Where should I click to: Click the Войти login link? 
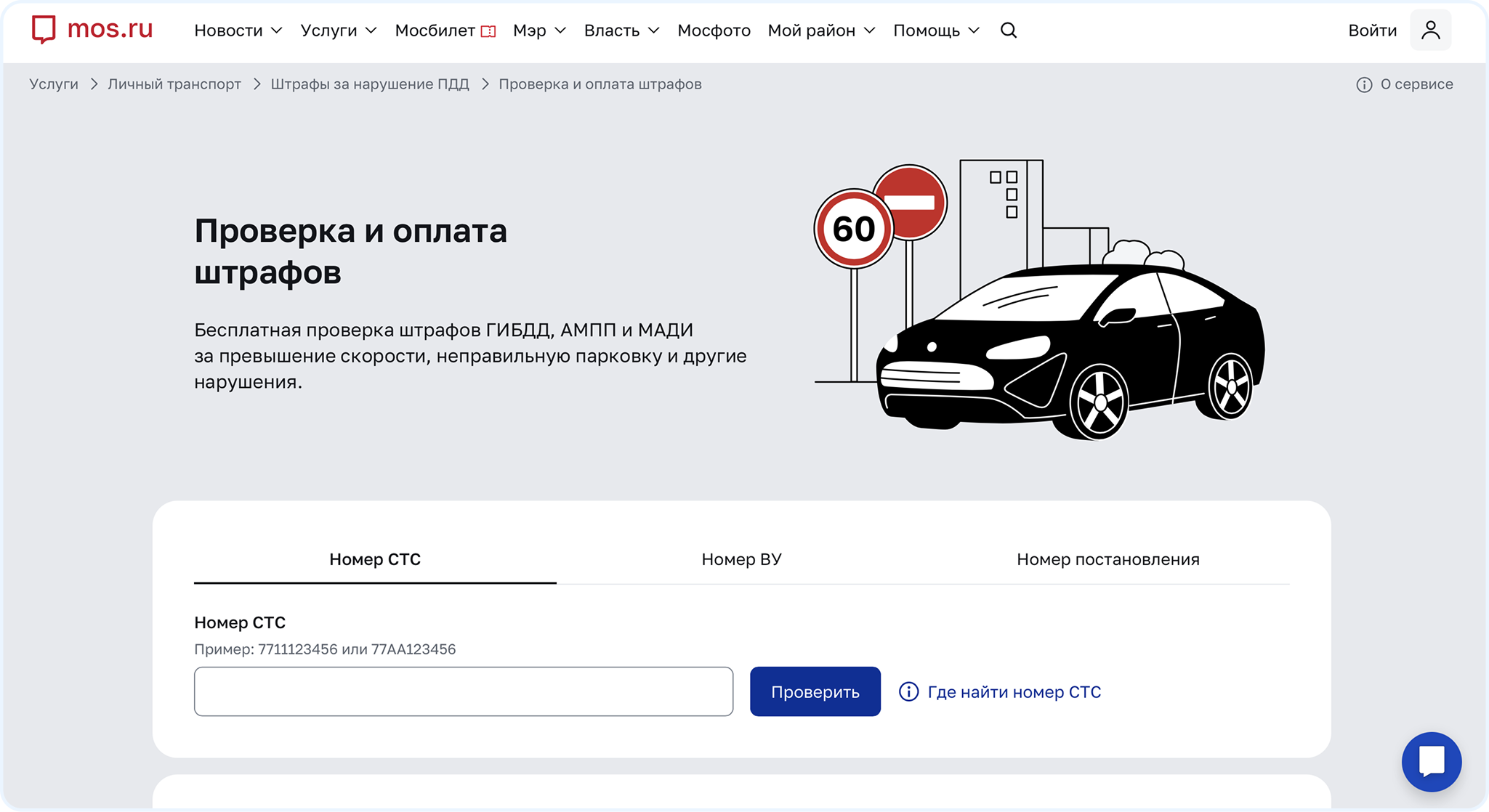point(1372,31)
